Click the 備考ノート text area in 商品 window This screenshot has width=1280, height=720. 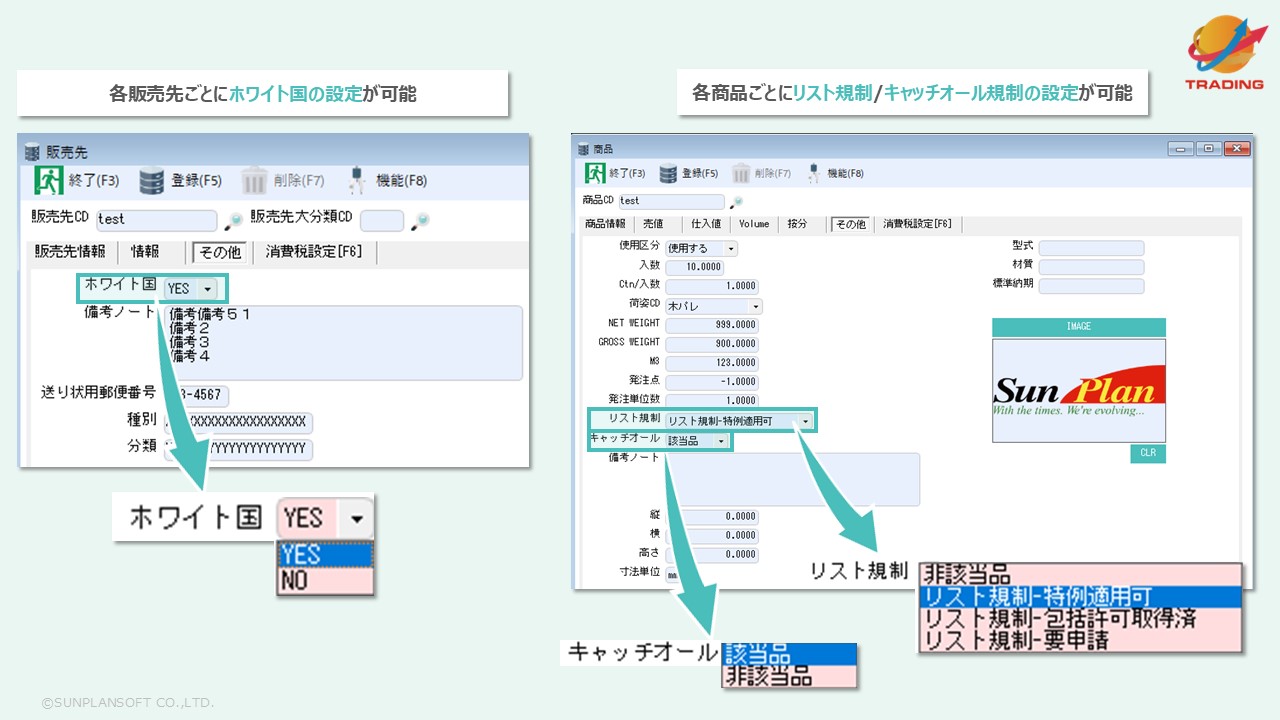(x=792, y=479)
